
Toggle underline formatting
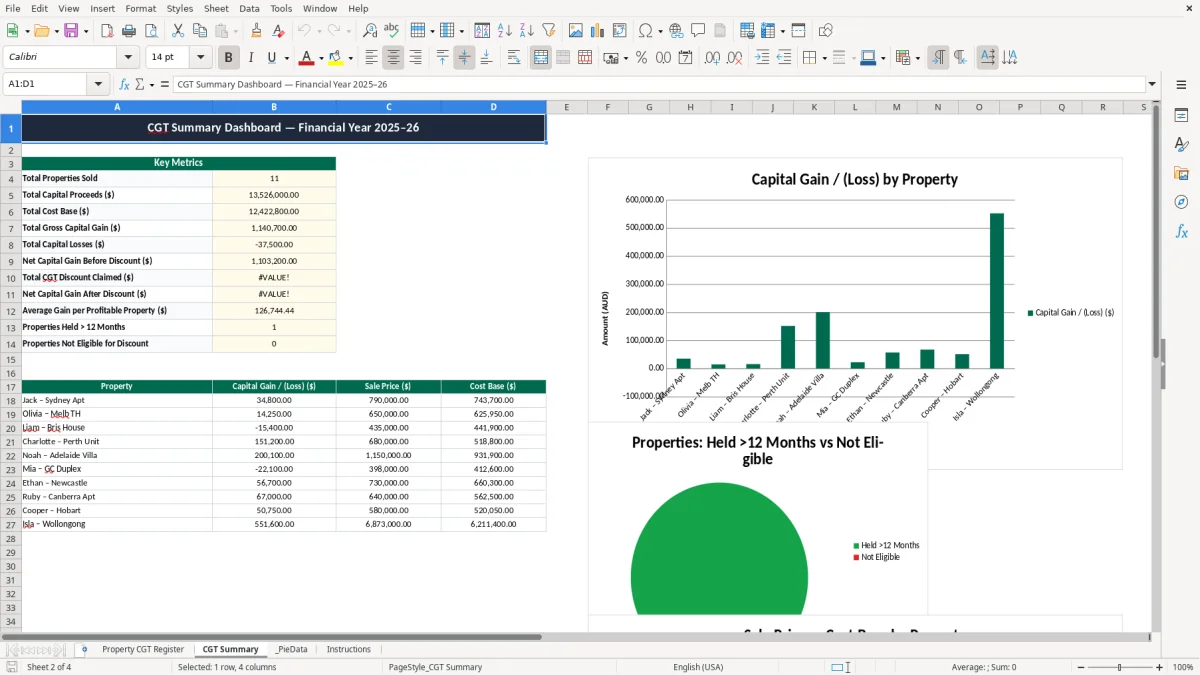[271, 58]
